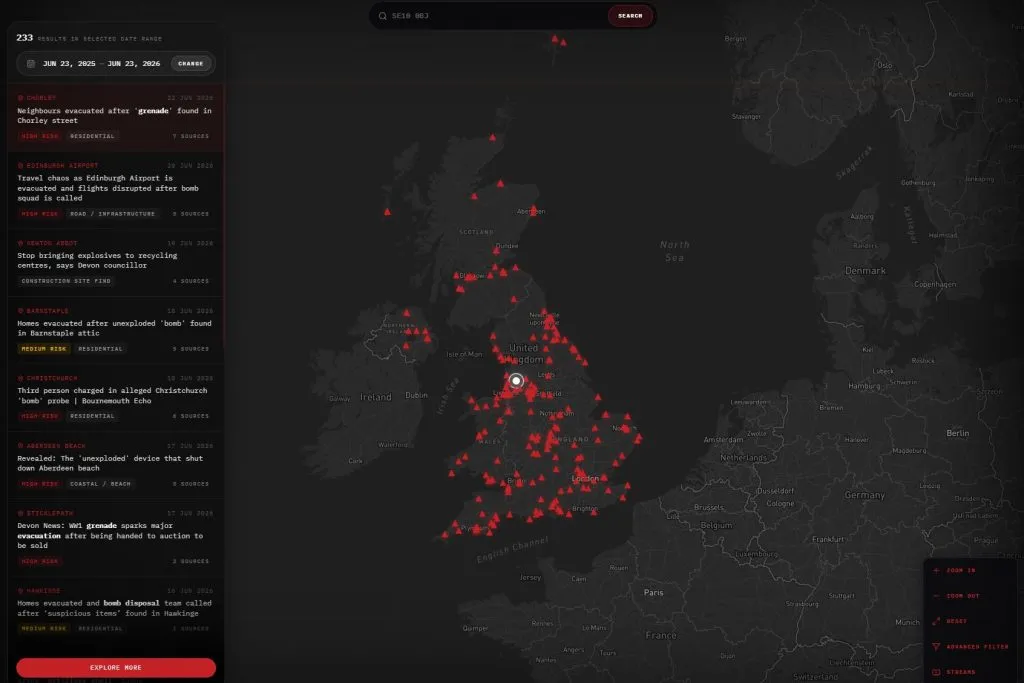
Task: Click the magnifier icon in the search bar
Action: point(383,16)
